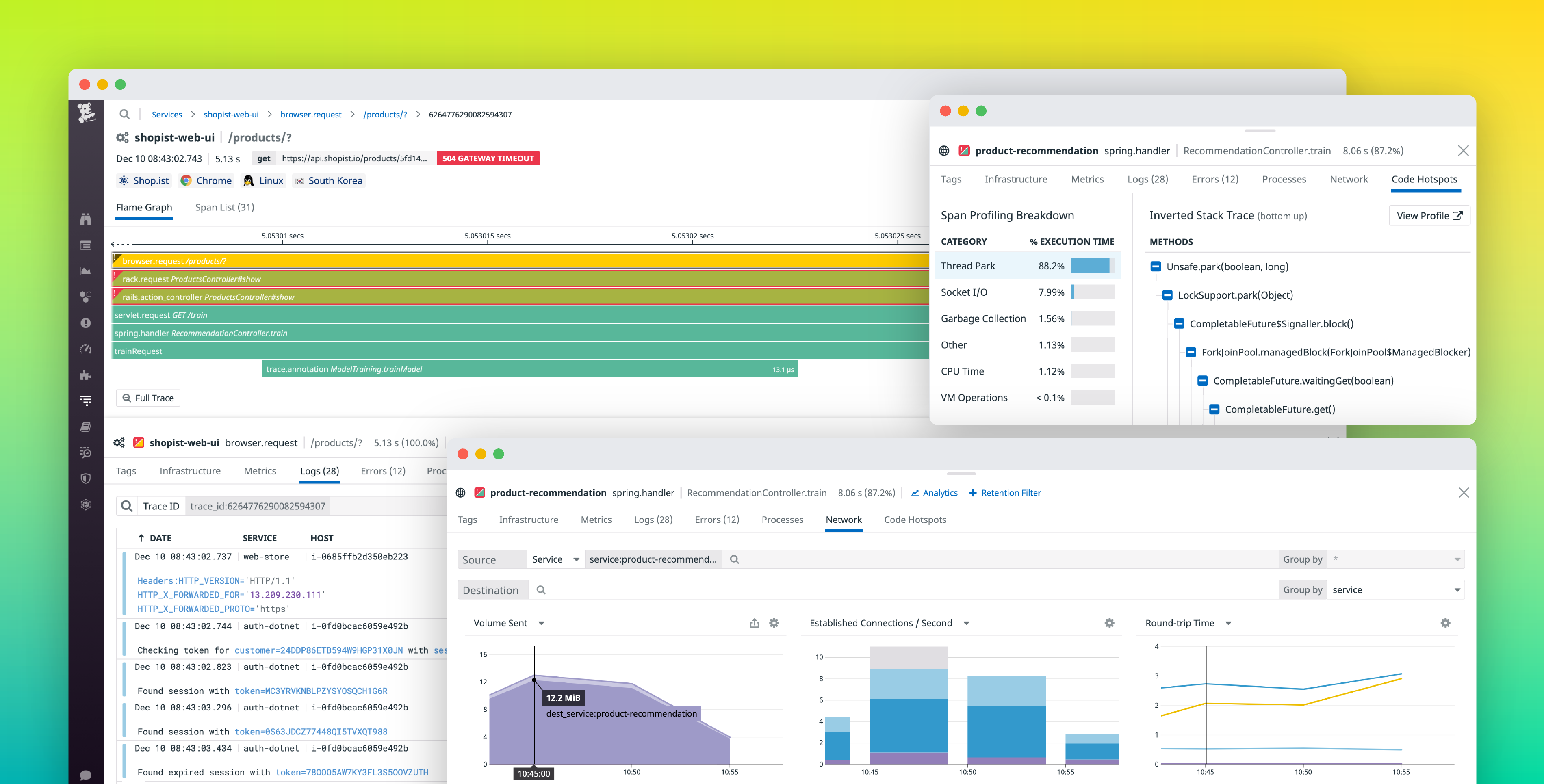Viewport: 1544px width, 784px height.
Task: Collapse the LockSupport.park(Object) tree node
Action: [1167, 295]
